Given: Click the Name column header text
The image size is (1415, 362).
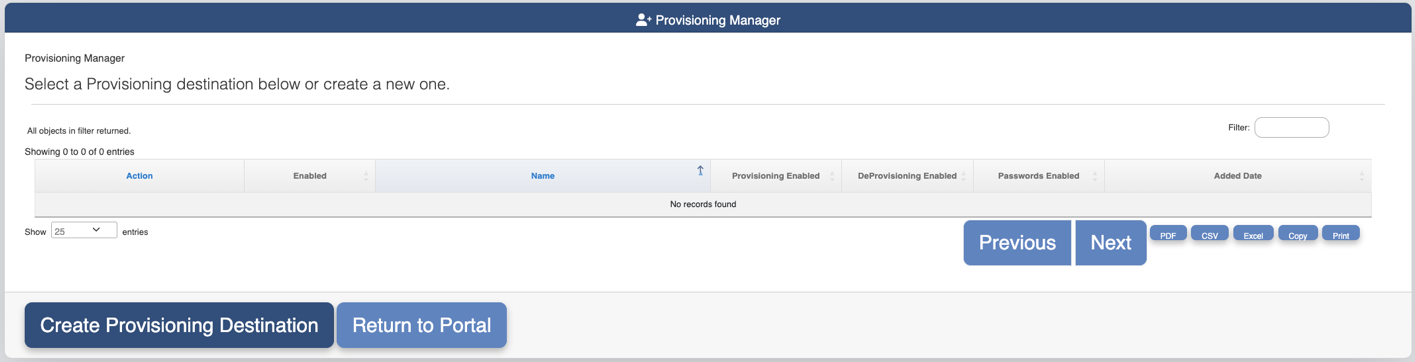Looking at the screenshot, I should tap(543, 176).
